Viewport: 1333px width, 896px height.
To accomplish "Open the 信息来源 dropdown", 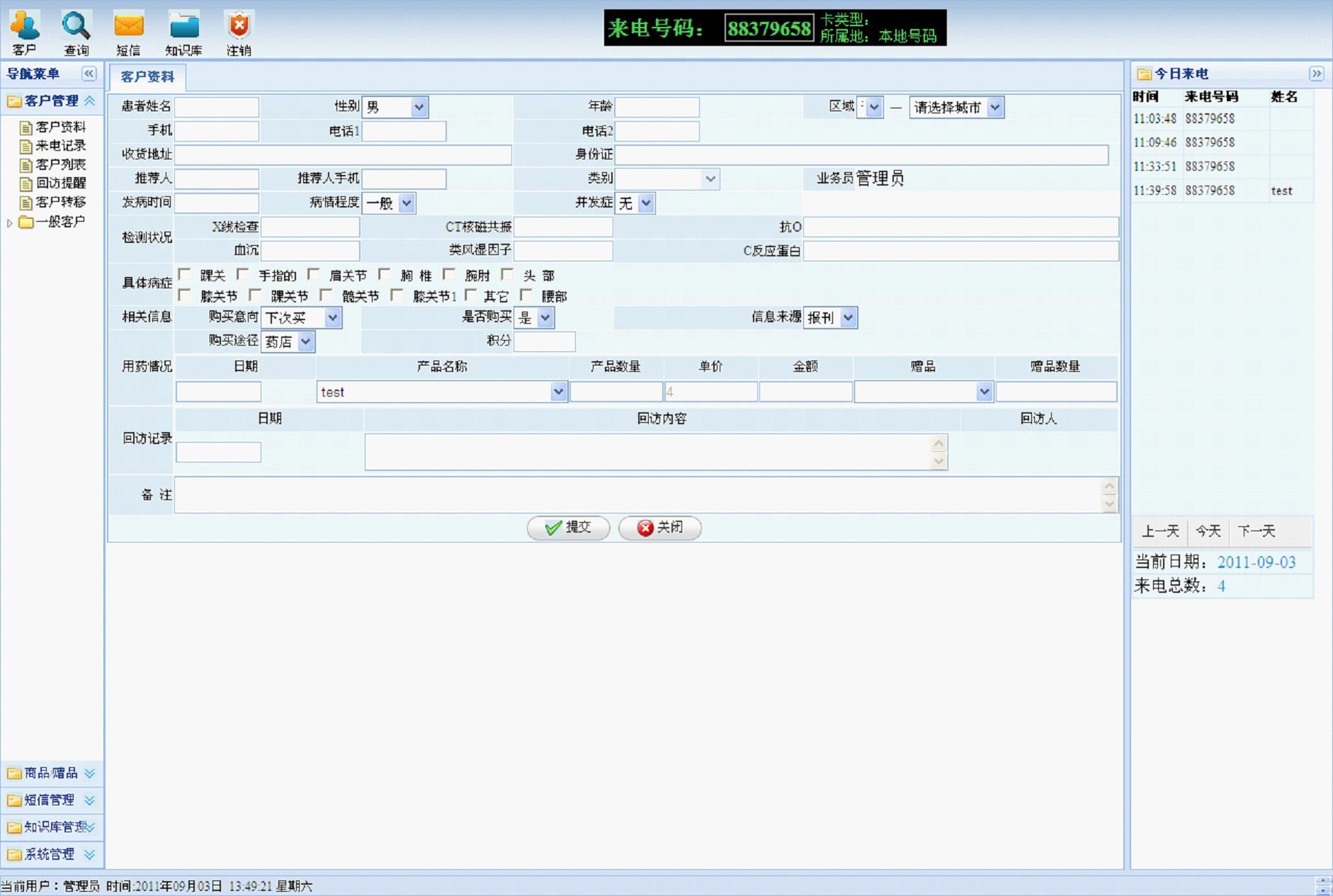I will pyautogui.click(x=830, y=318).
